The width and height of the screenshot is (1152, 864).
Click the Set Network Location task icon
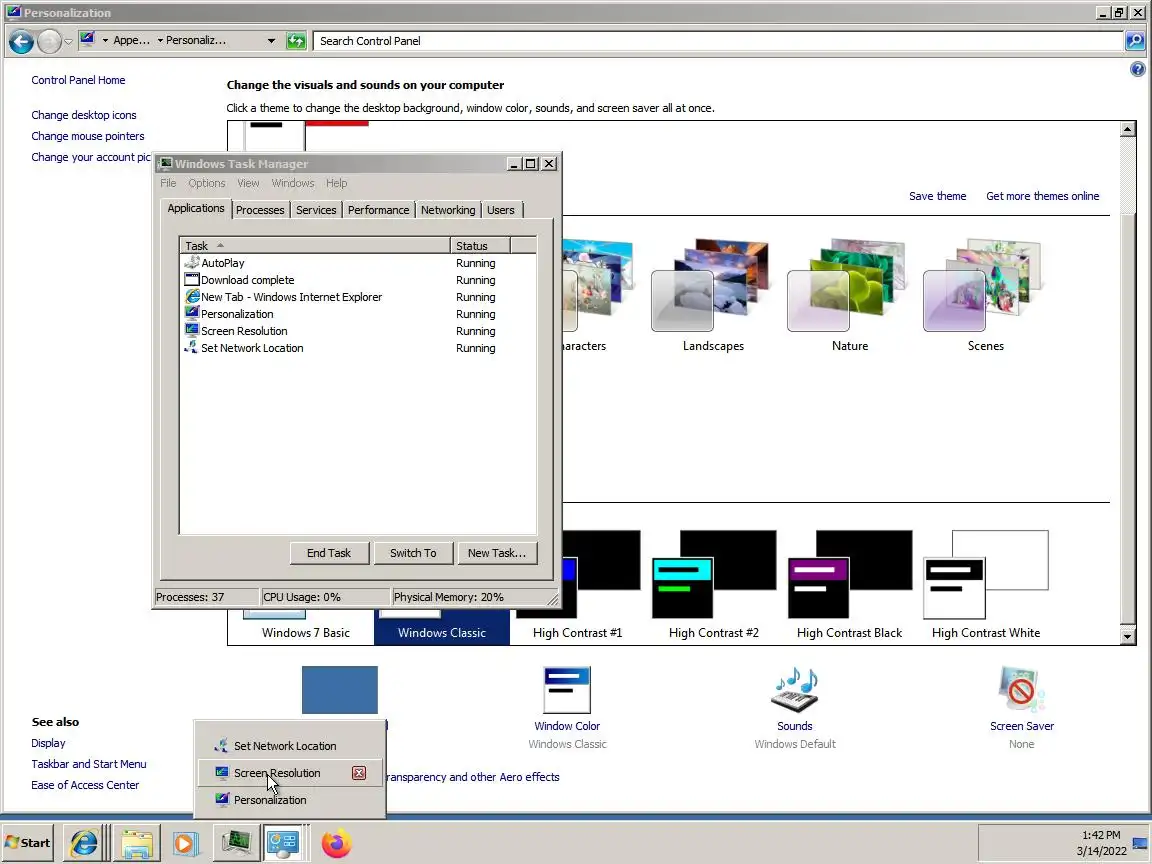(x=192, y=348)
